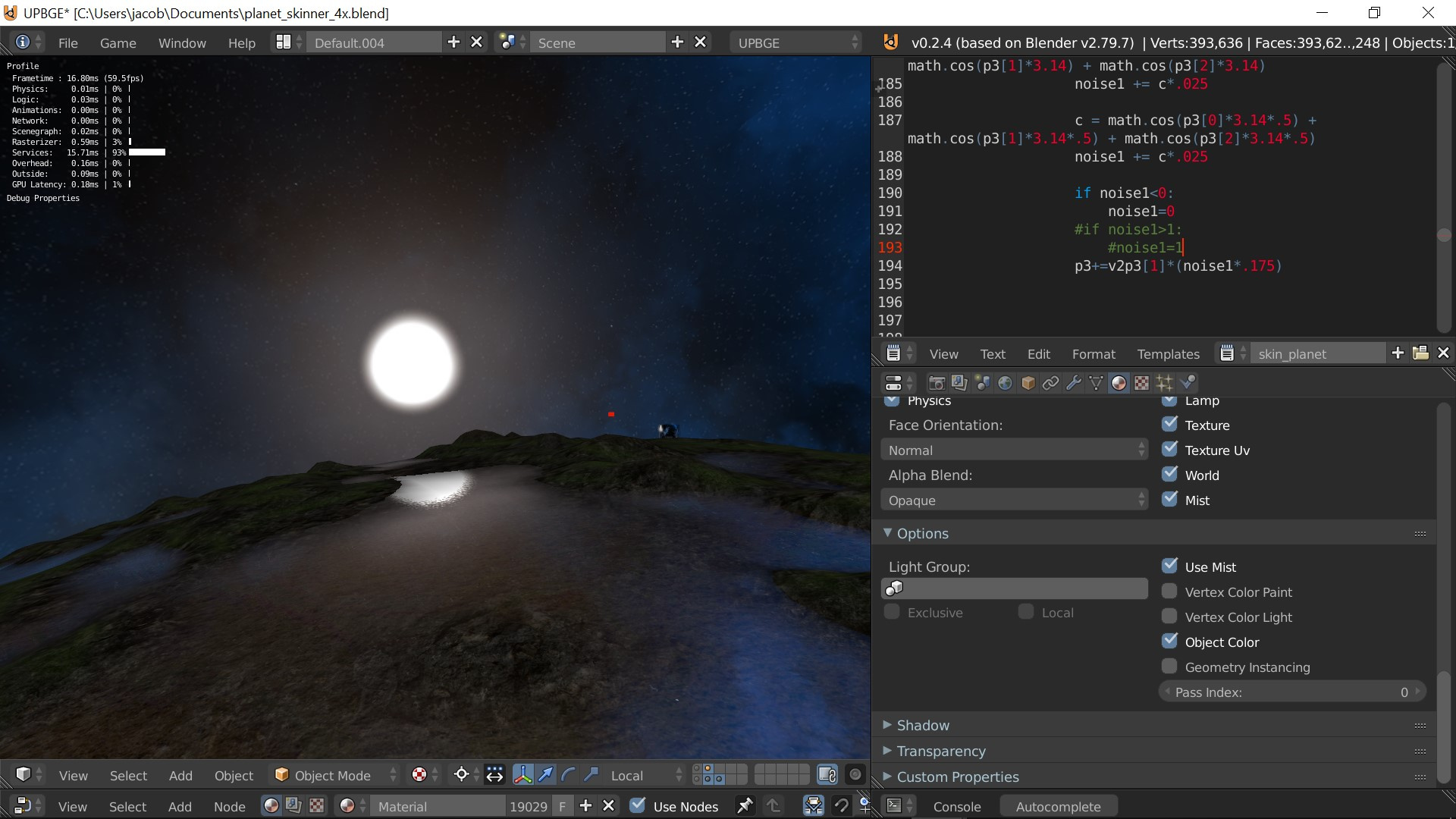Open the Scene properties tab
1456x819 pixels.
pos(982,383)
